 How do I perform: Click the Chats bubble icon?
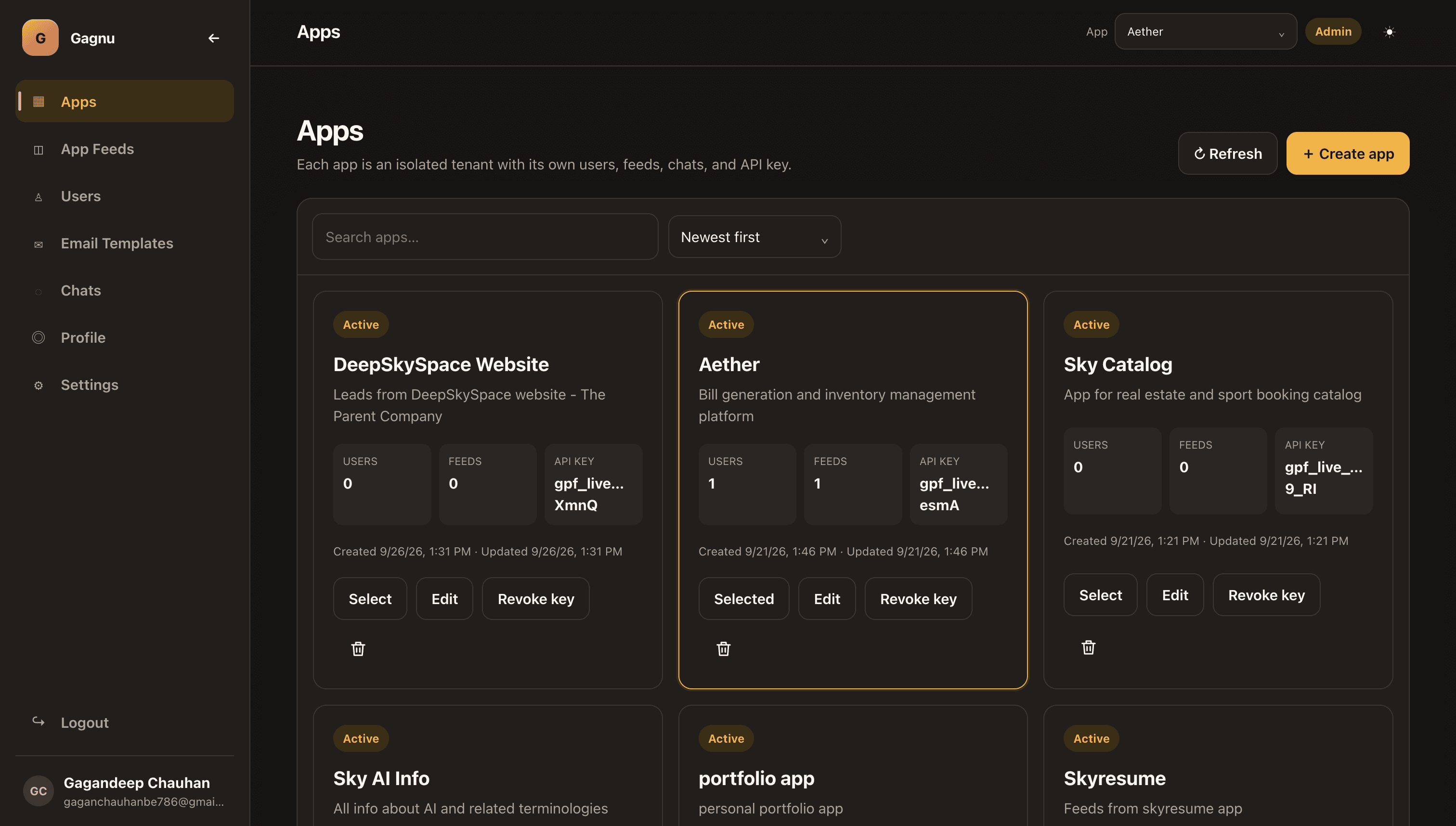[39, 292]
